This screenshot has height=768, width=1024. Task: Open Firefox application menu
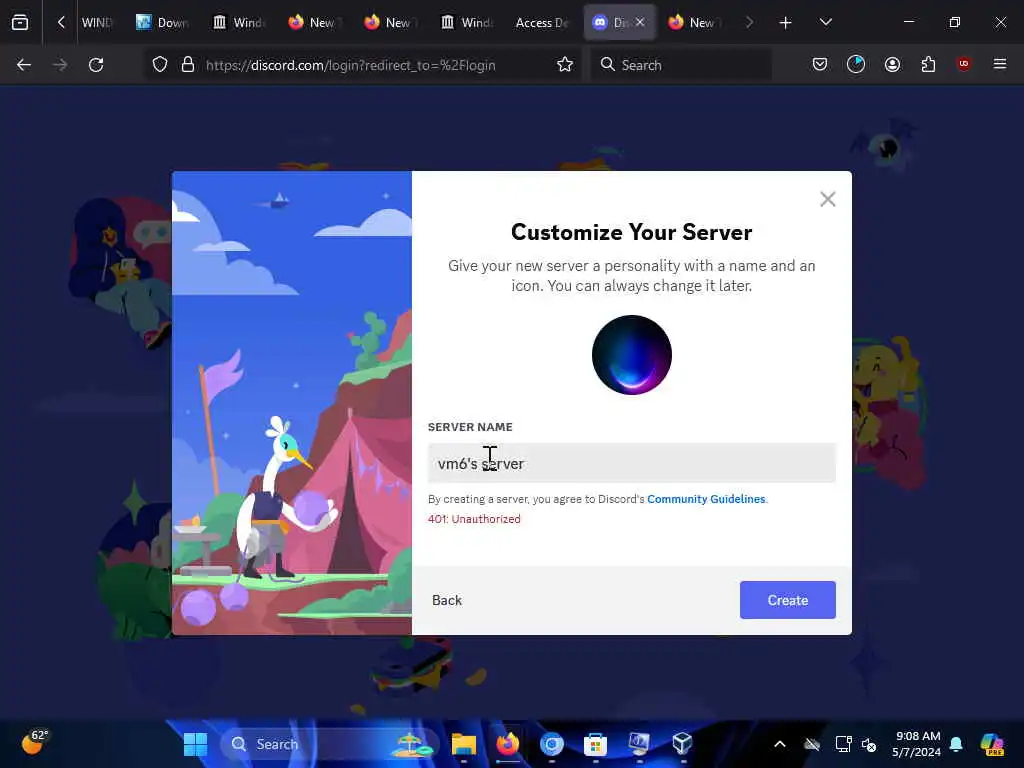point(999,64)
